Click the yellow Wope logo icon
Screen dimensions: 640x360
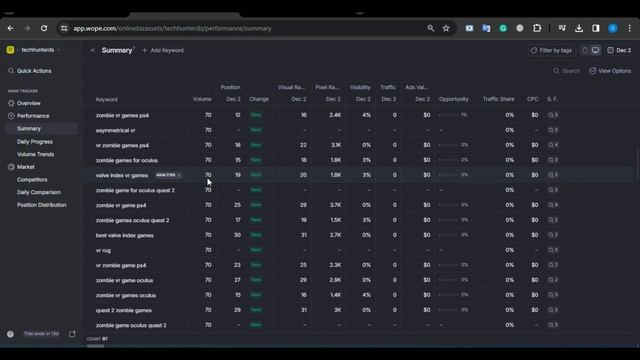[x=10, y=50]
